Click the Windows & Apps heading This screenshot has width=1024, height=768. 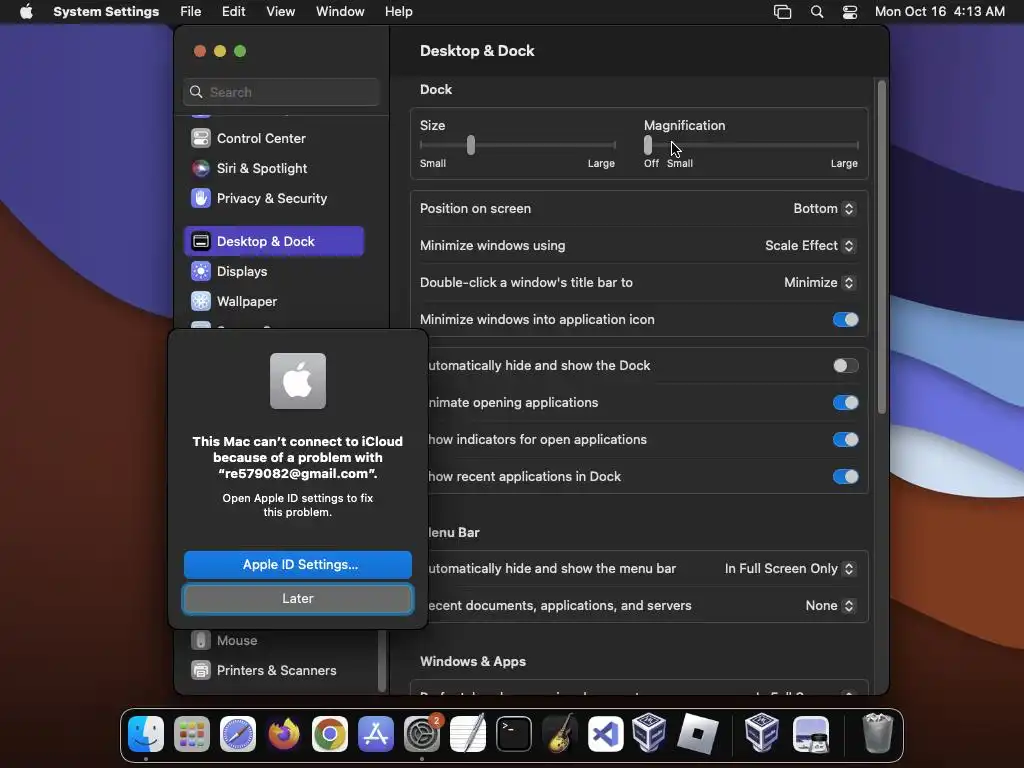click(473, 662)
